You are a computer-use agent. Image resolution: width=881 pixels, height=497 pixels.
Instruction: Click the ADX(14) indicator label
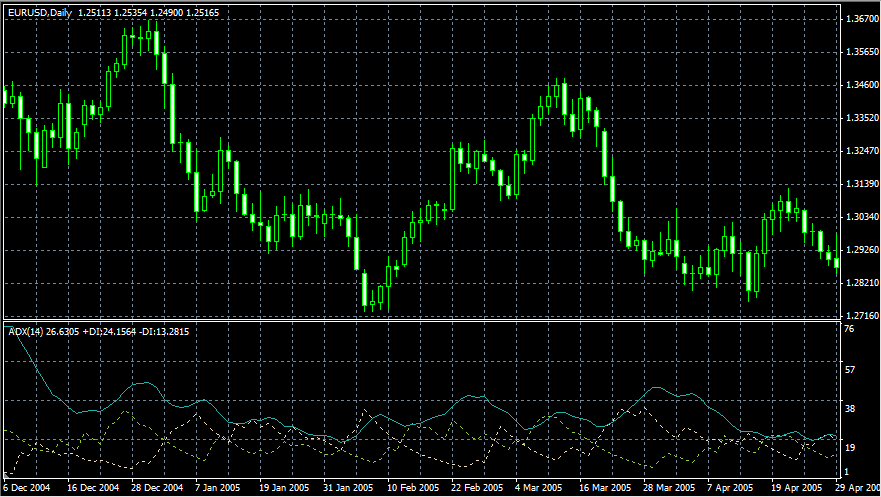tap(25, 332)
